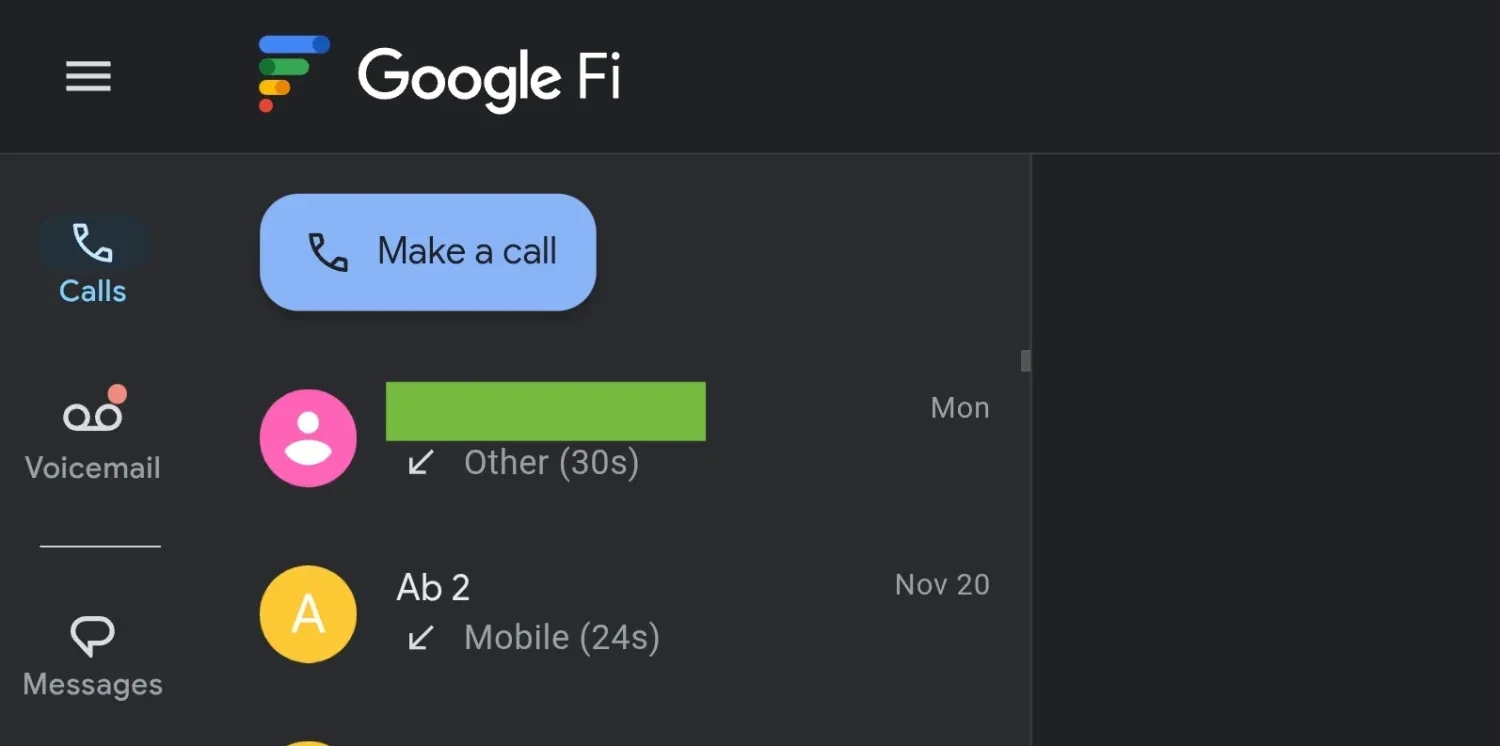This screenshot has height=746, width=1500.
Task: Click the Google Fi title text
Action: (x=490, y=78)
